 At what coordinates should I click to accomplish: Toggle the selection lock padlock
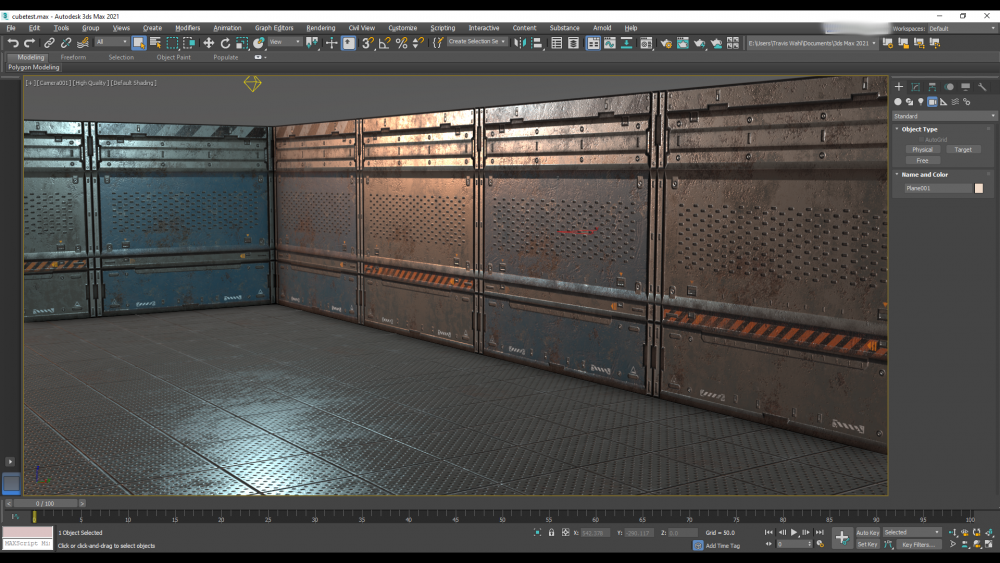tap(551, 533)
